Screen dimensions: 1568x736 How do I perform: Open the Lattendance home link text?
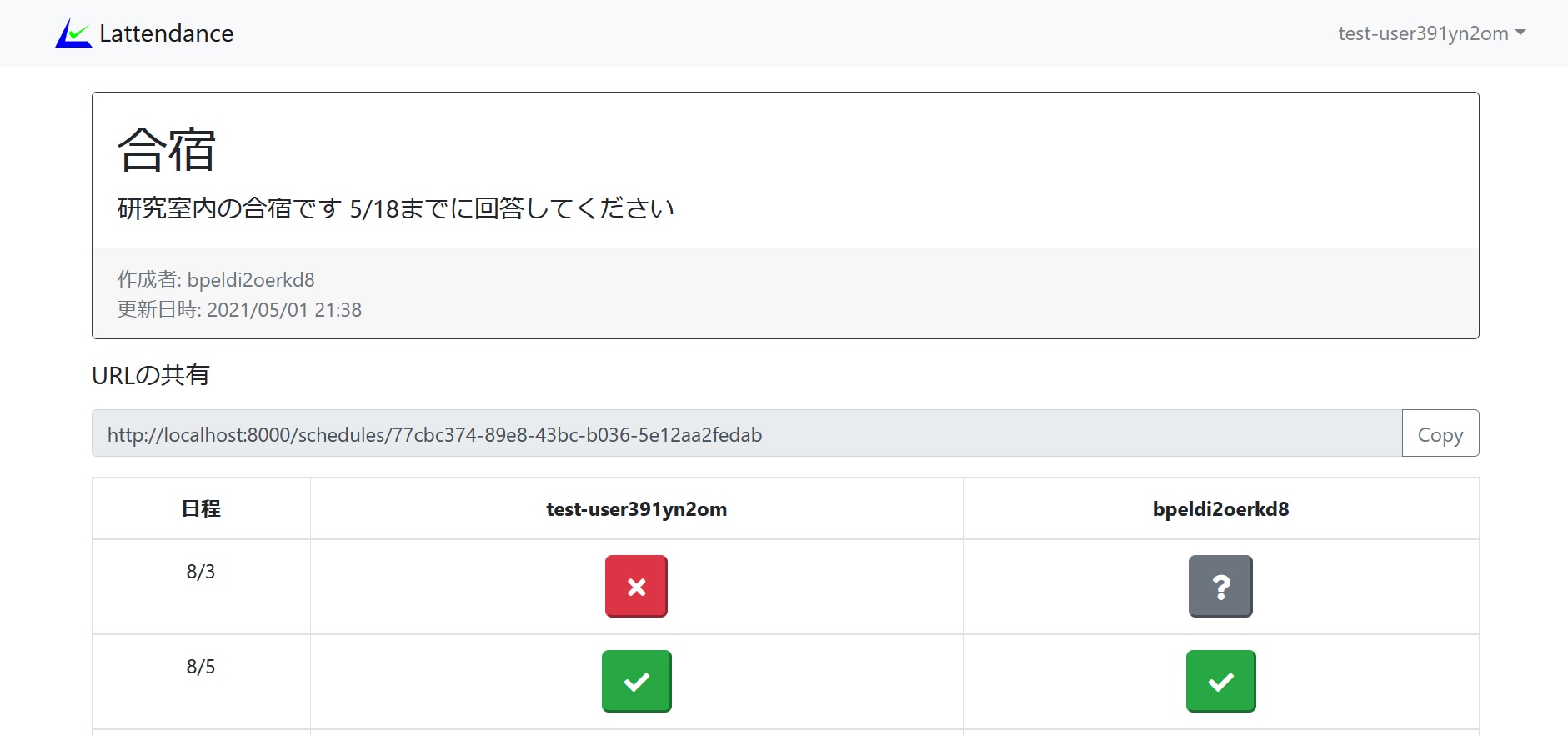pyautogui.click(x=166, y=33)
